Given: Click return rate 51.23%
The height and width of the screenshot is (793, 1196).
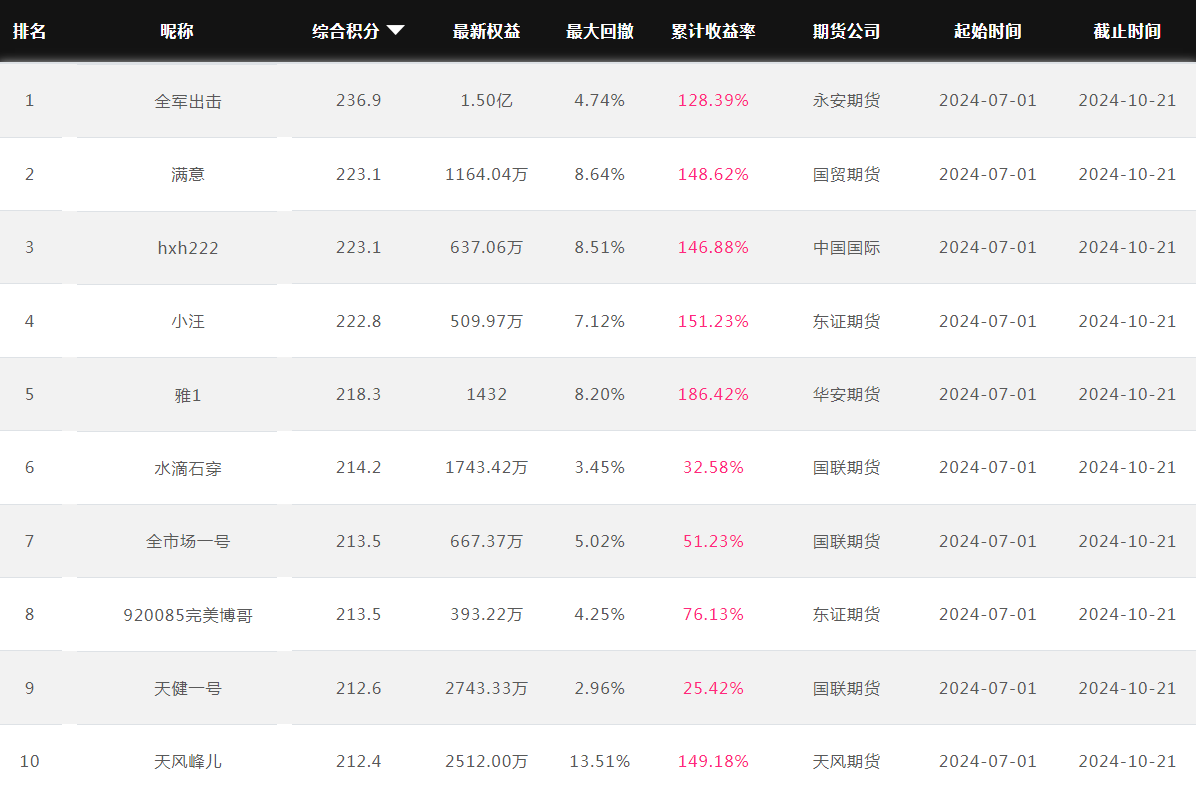Looking at the screenshot, I should (x=713, y=541).
